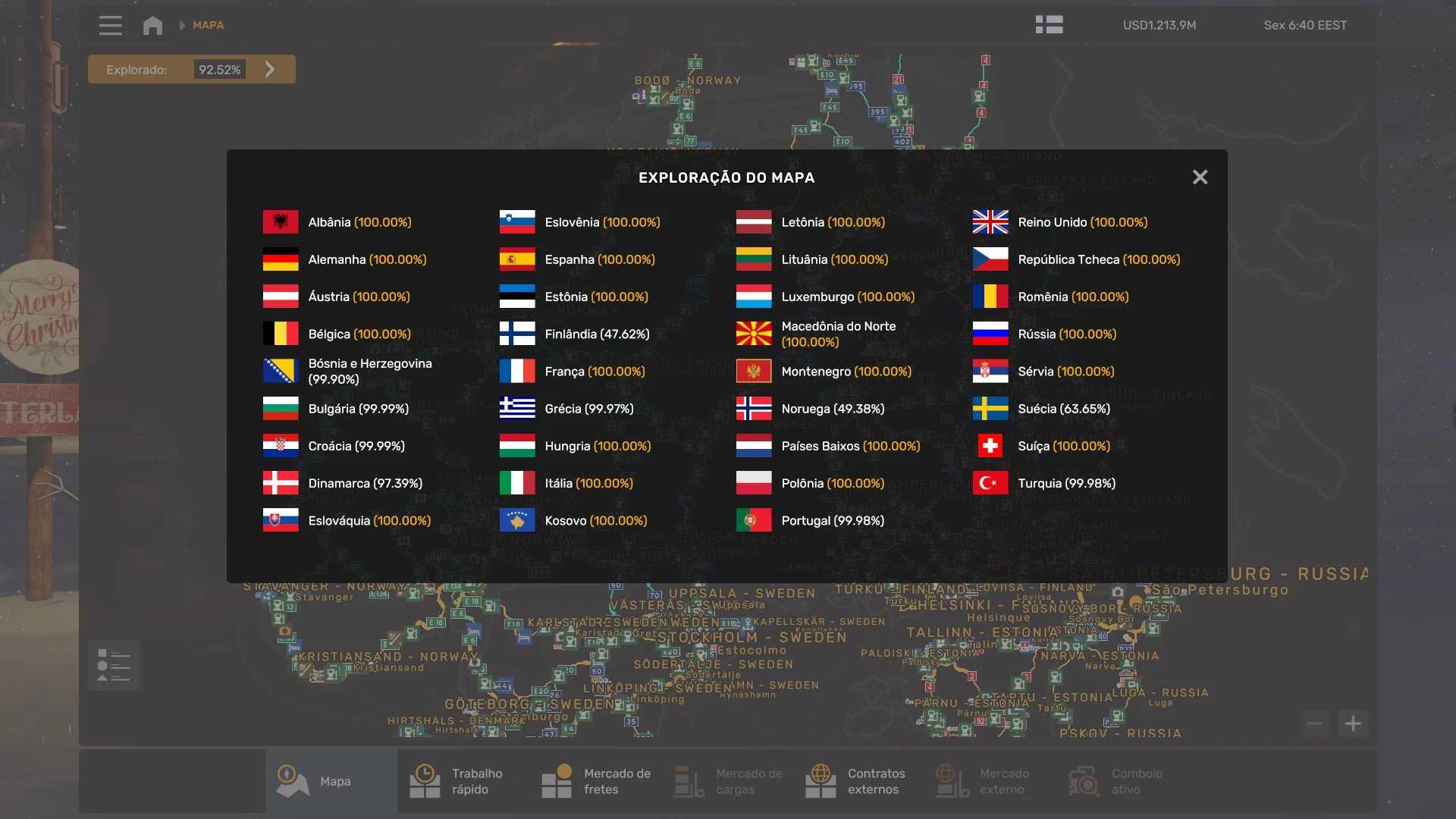Select the Noruega (49.38%) entry

coord(832,409)
